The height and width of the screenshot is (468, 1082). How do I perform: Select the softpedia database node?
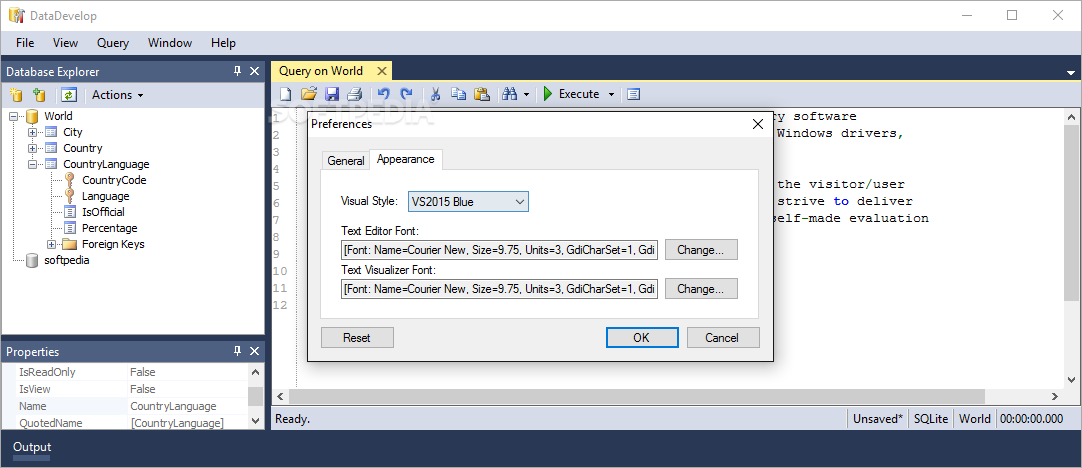[x=67, y=260]
